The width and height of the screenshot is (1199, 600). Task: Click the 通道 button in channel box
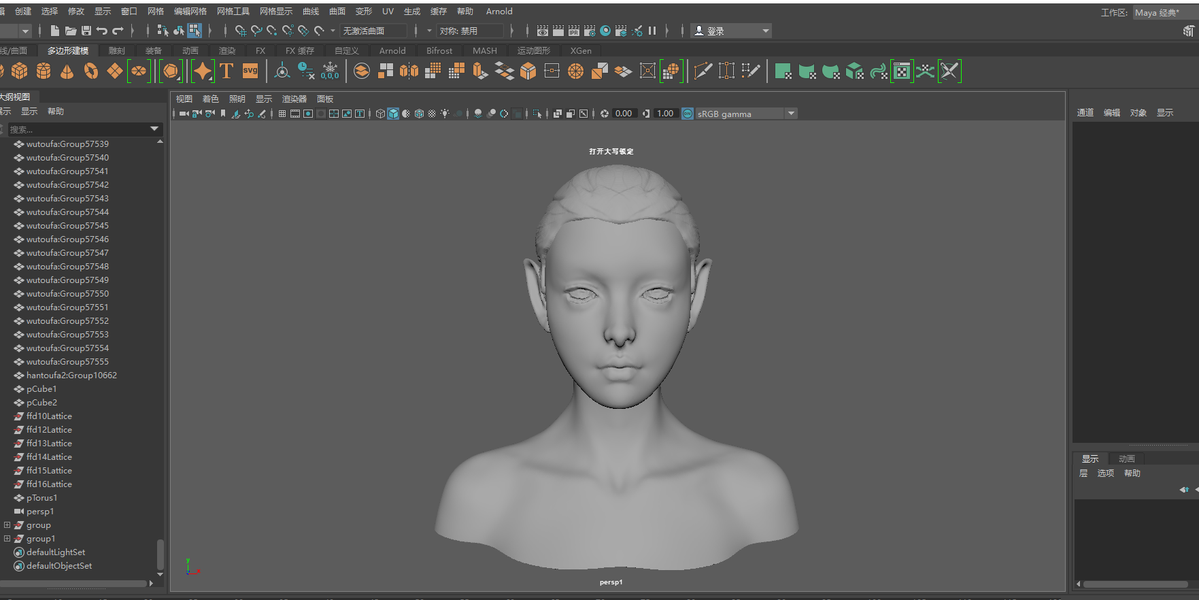coord(1085,113)
